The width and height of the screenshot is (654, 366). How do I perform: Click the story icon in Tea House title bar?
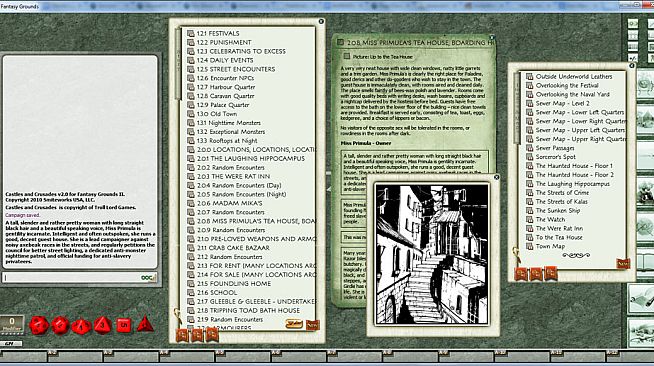[340, 42]
